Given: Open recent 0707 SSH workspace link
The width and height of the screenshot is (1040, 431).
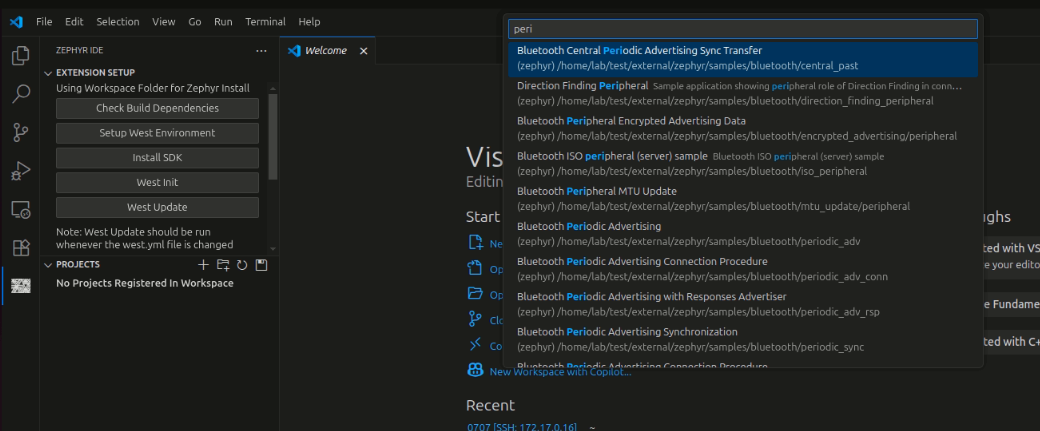Looking at the screenshot, I should point(521,426).
